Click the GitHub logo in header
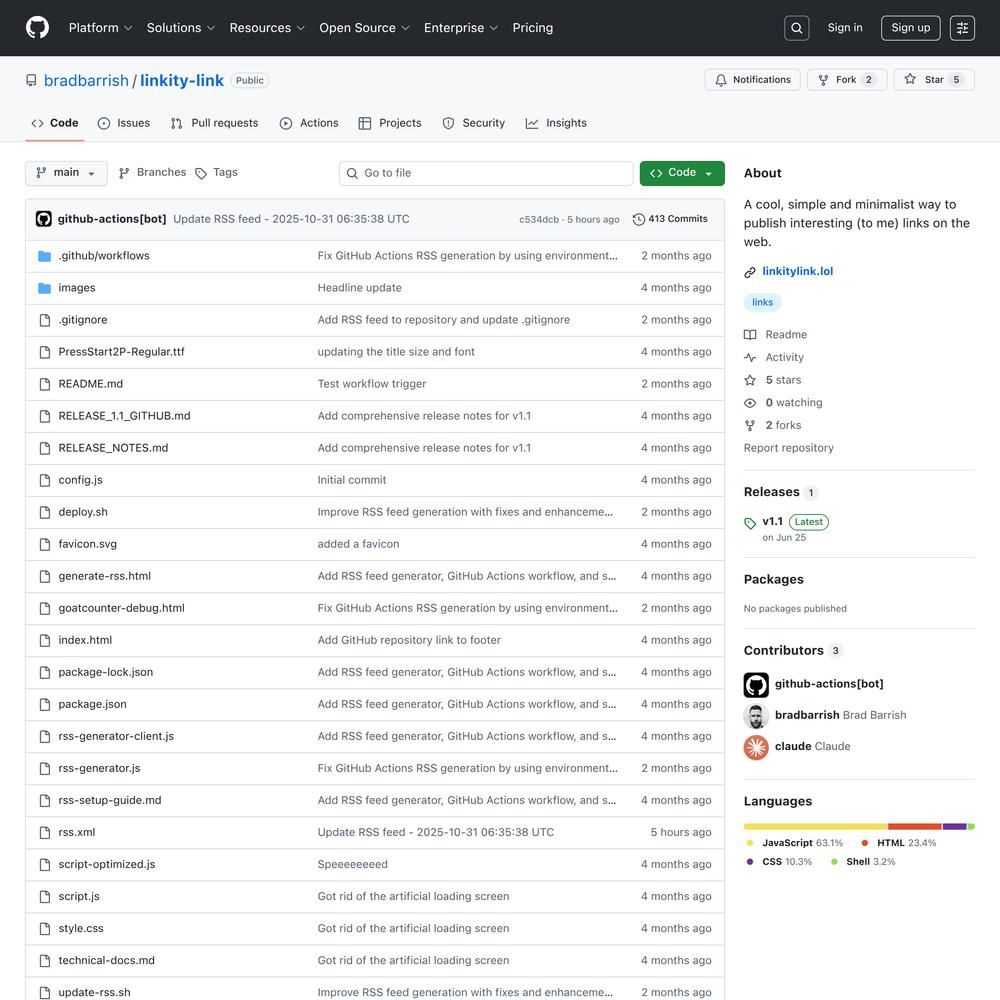This screenshot has width=1000, height=1000. click(x=37, y=28)
